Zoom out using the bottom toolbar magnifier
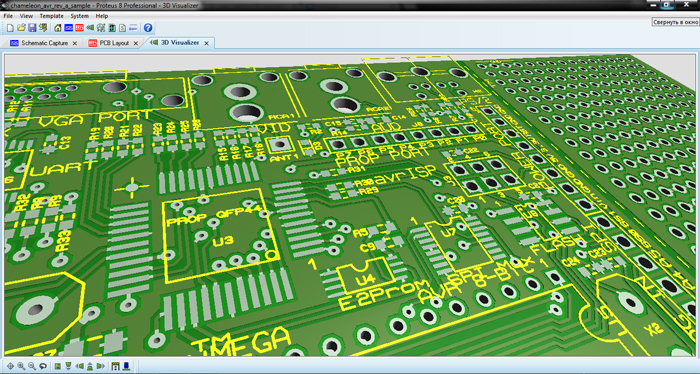 32,366
